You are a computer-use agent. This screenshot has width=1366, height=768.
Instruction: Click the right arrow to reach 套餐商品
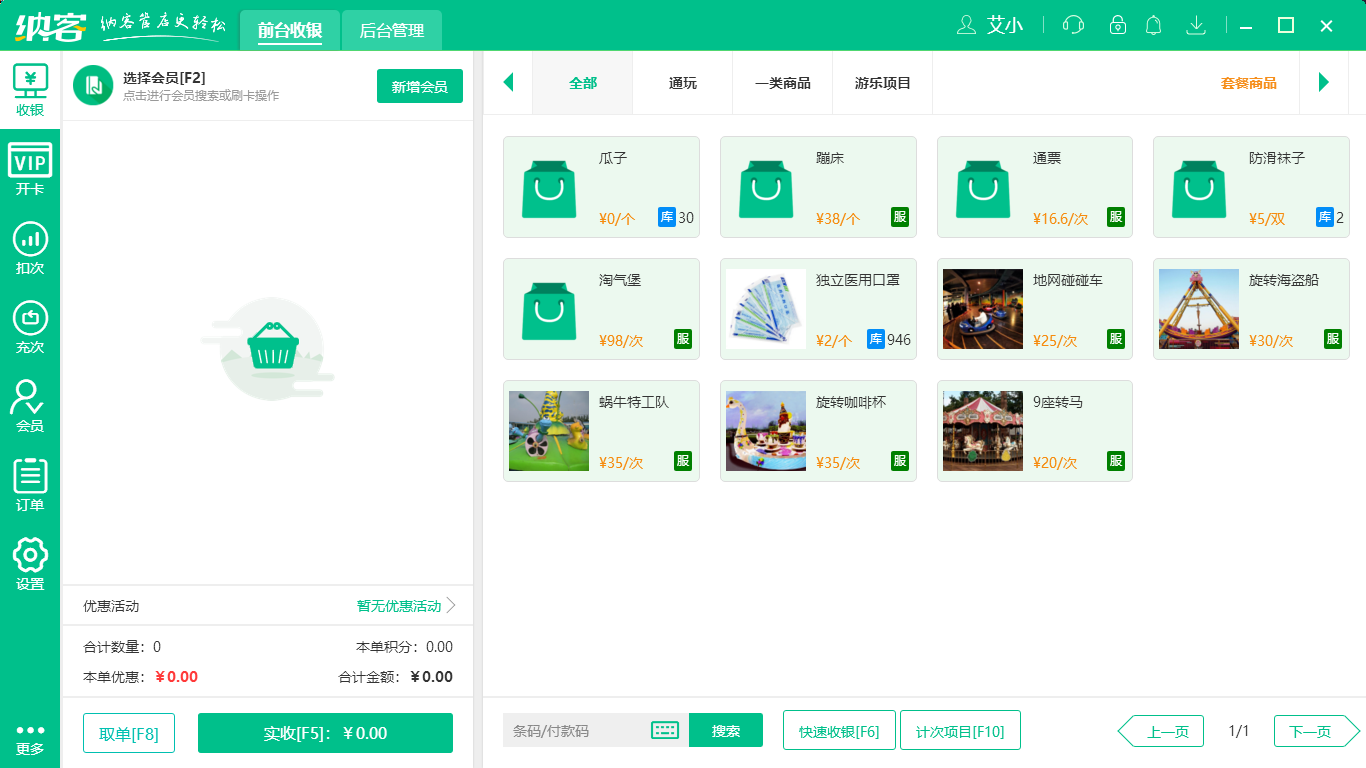tap(1323, 83)
